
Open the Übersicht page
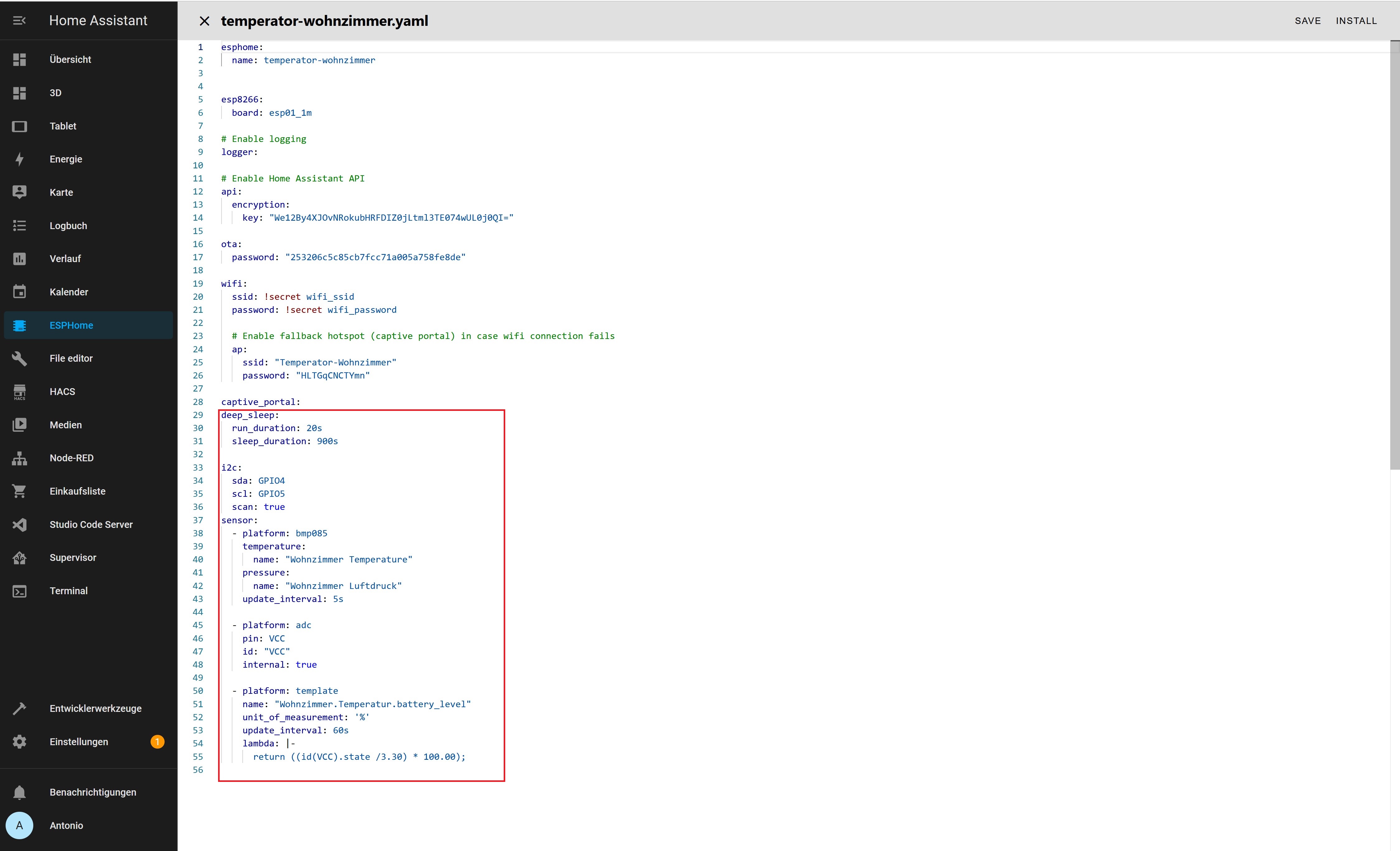pyautogui.click(x=70, y=59)
